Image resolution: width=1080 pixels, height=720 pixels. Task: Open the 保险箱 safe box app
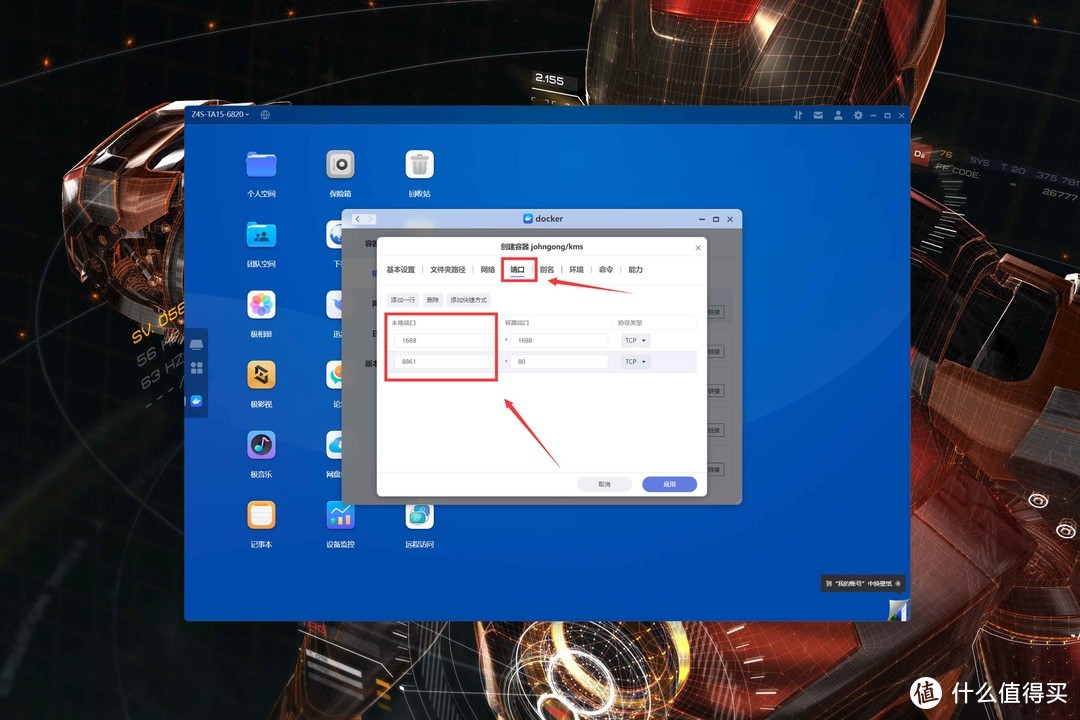click(x=340, y=166)
